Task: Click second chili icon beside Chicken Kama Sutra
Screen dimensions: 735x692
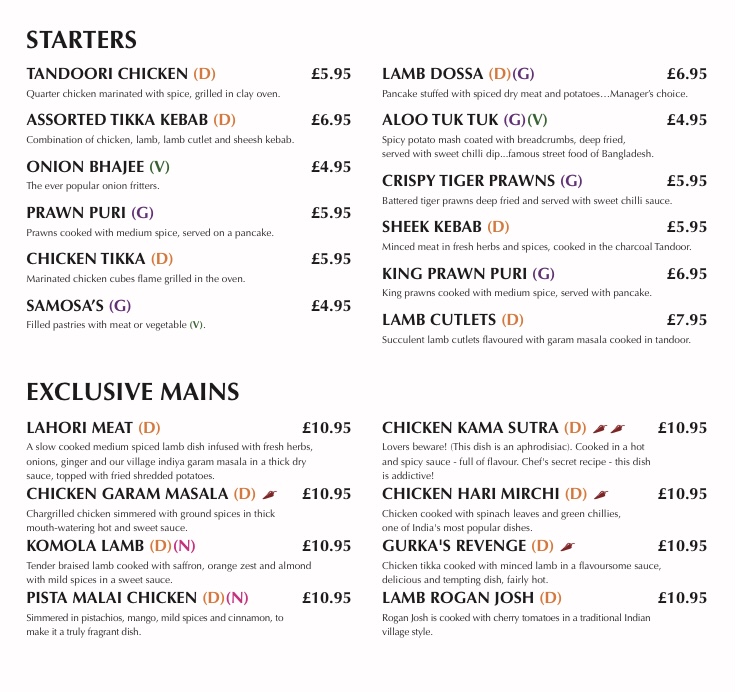Action: click(618, 428)
